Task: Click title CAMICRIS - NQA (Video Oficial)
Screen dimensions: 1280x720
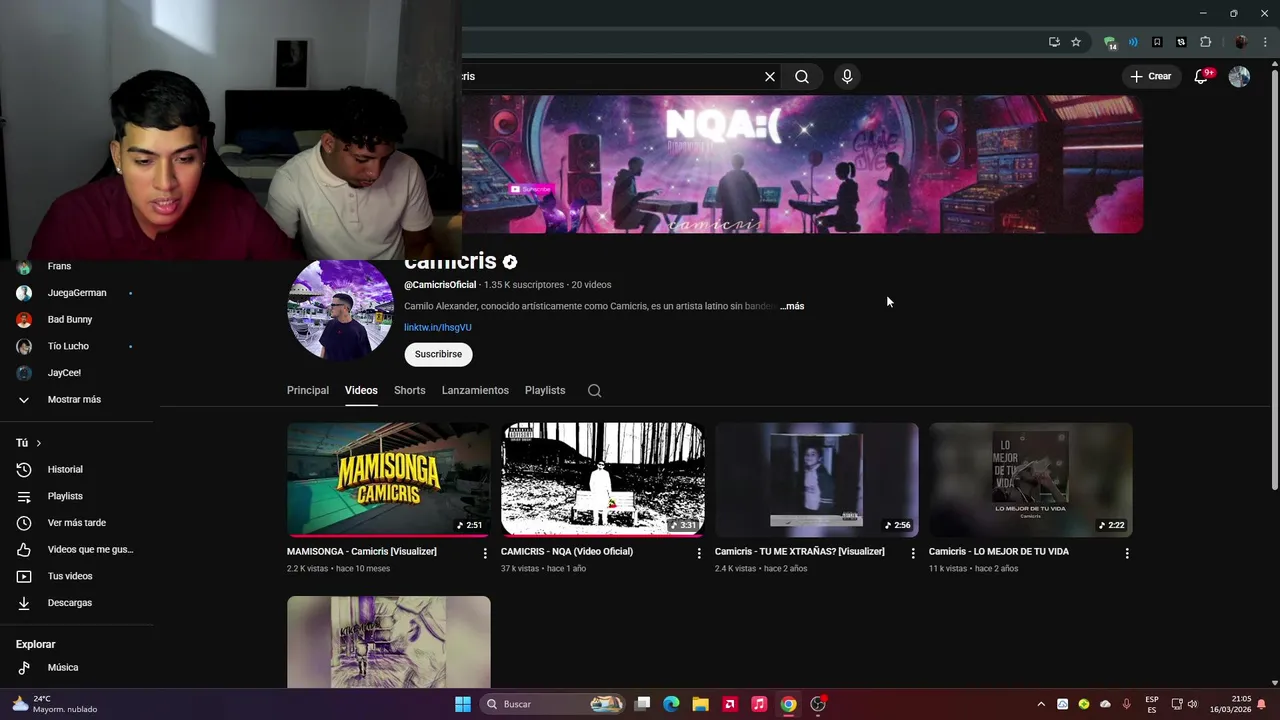Action: pos(567,551)
